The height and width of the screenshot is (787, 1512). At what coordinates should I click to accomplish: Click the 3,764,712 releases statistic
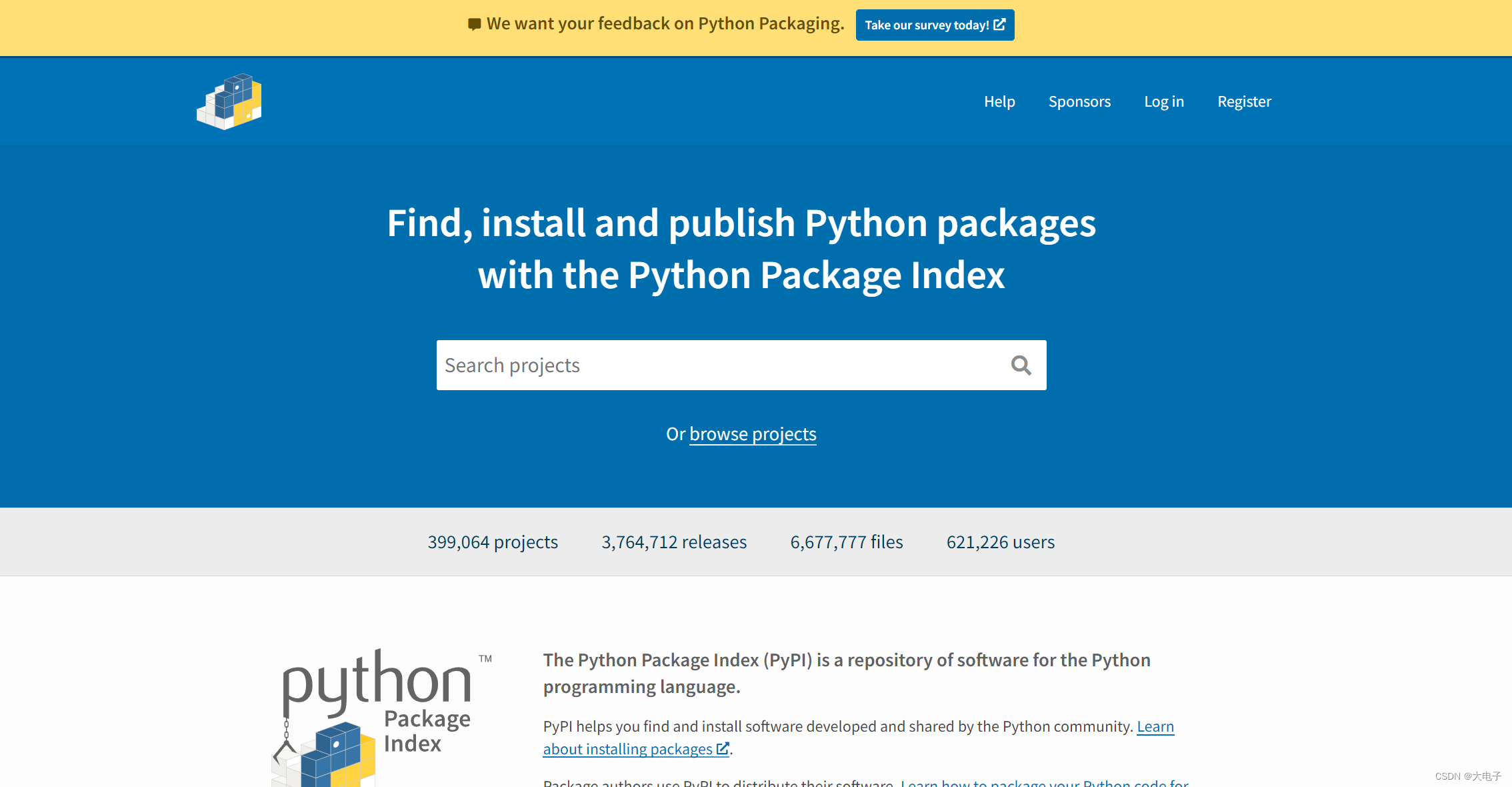(674, 542)
